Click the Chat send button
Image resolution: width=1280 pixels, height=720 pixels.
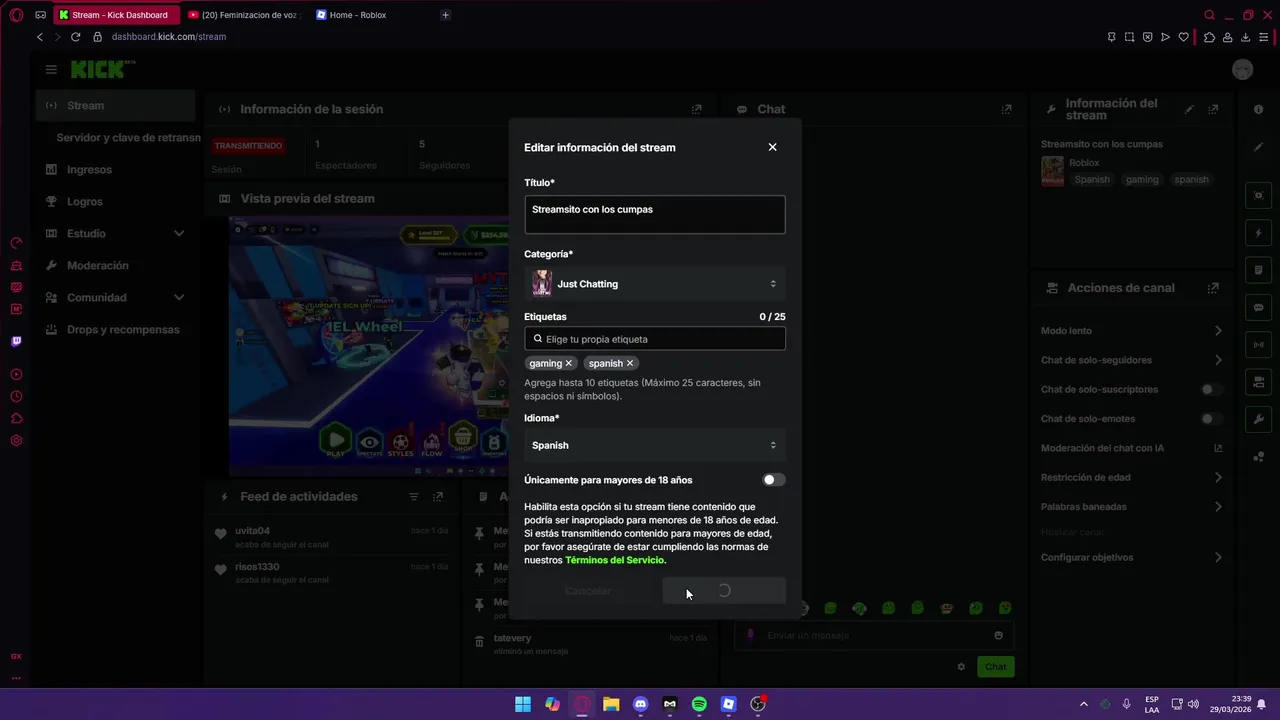pos(996,666)
